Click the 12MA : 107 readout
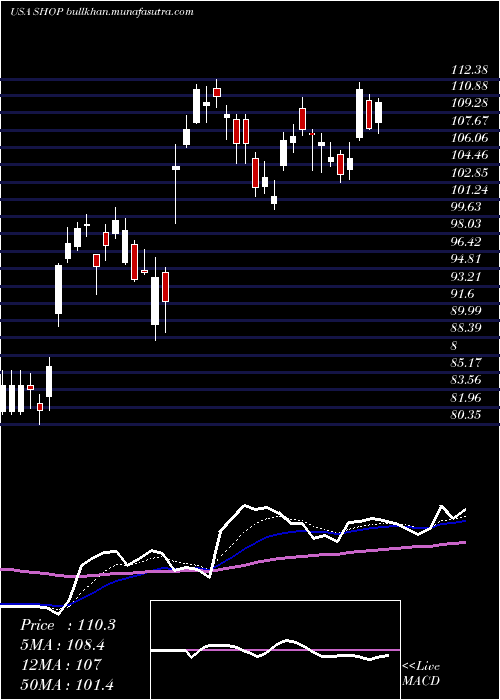The width and height of the screenshot is (500, 700). [61, 665]
